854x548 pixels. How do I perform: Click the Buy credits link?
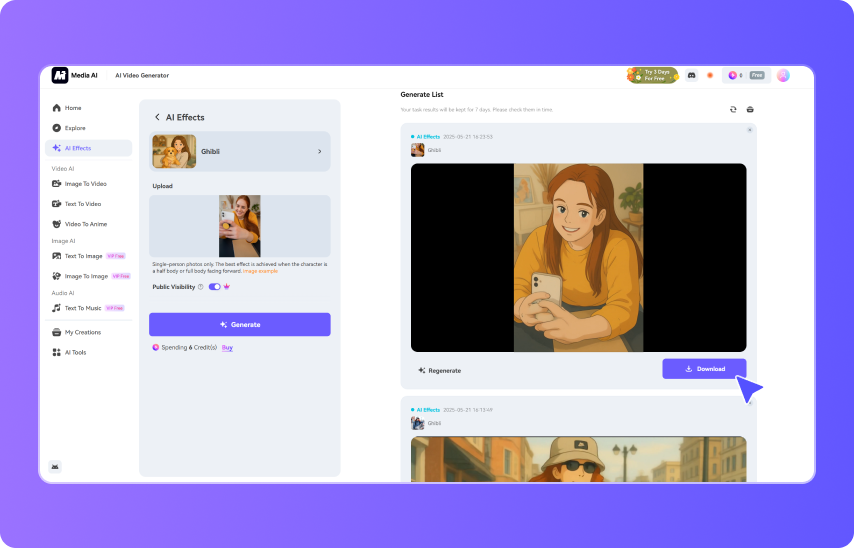(227, 347)
